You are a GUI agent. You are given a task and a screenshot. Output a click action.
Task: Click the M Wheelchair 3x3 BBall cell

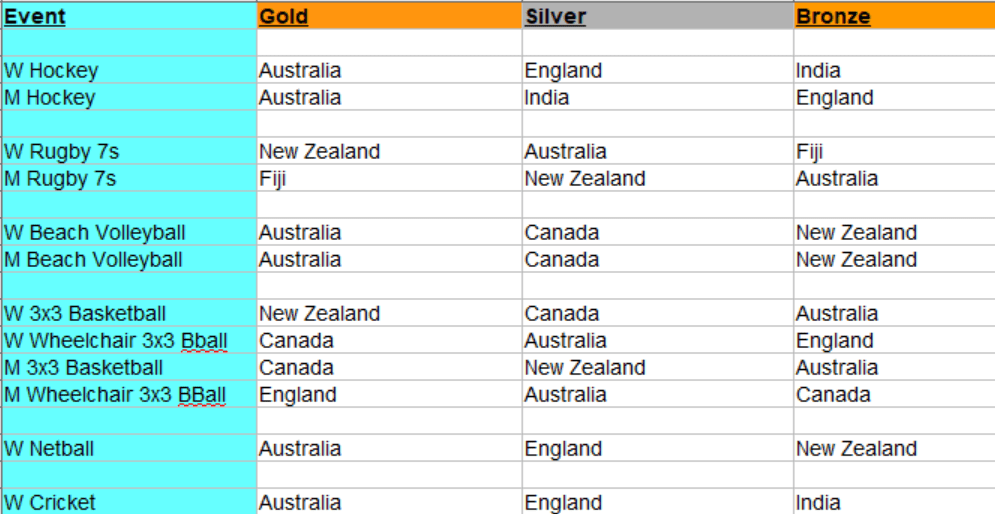[128, 395]
